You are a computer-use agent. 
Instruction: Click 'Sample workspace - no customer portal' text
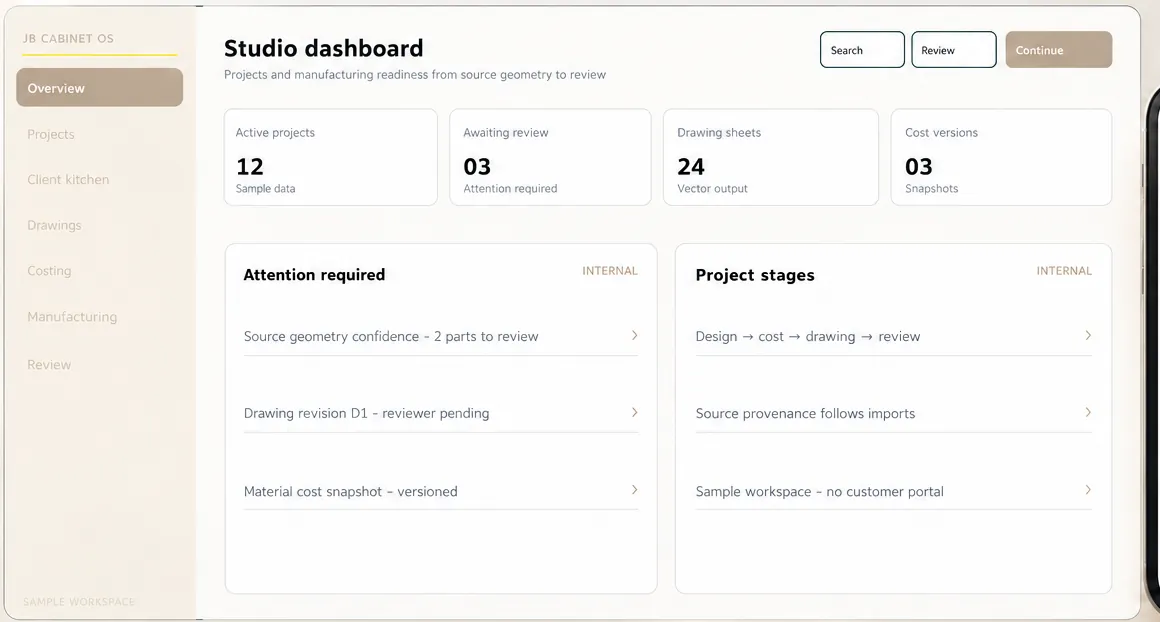pyautogui.click(x=820, y=492)
